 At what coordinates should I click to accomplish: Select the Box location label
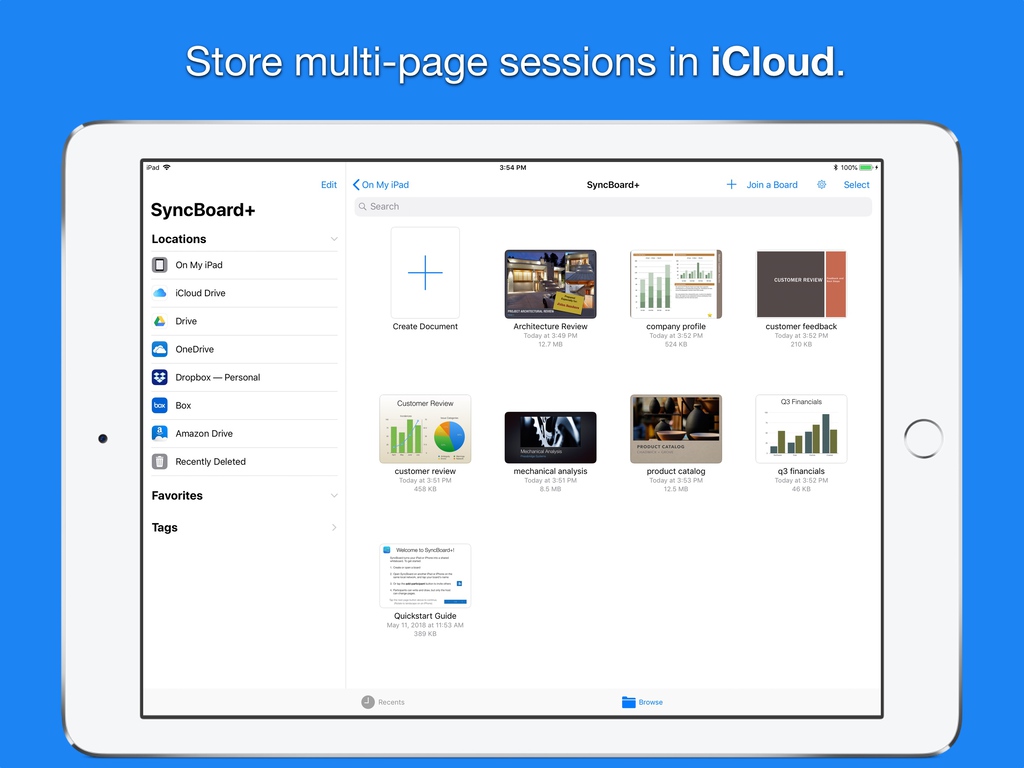pos(183,405)
